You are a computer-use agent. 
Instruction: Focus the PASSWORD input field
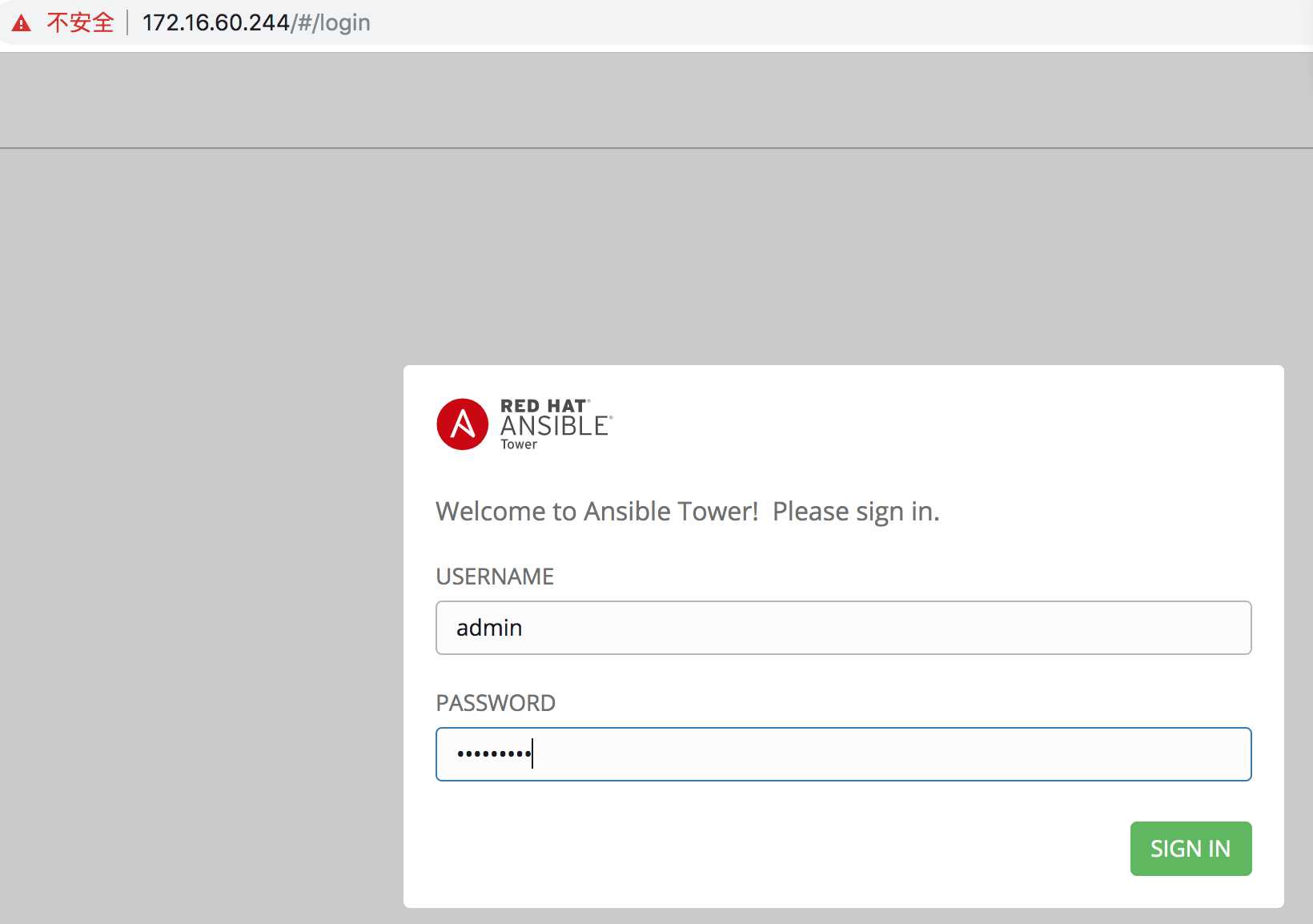[x=843, y=754]
